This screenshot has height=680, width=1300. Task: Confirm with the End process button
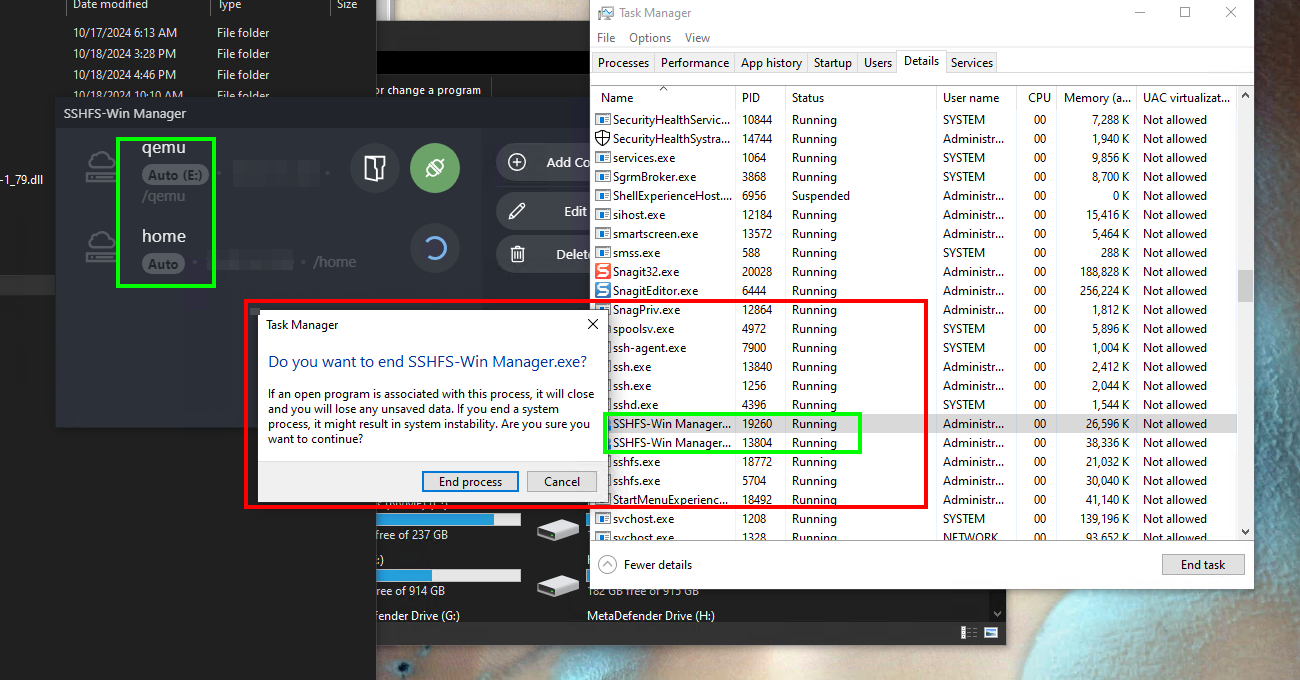470,481
